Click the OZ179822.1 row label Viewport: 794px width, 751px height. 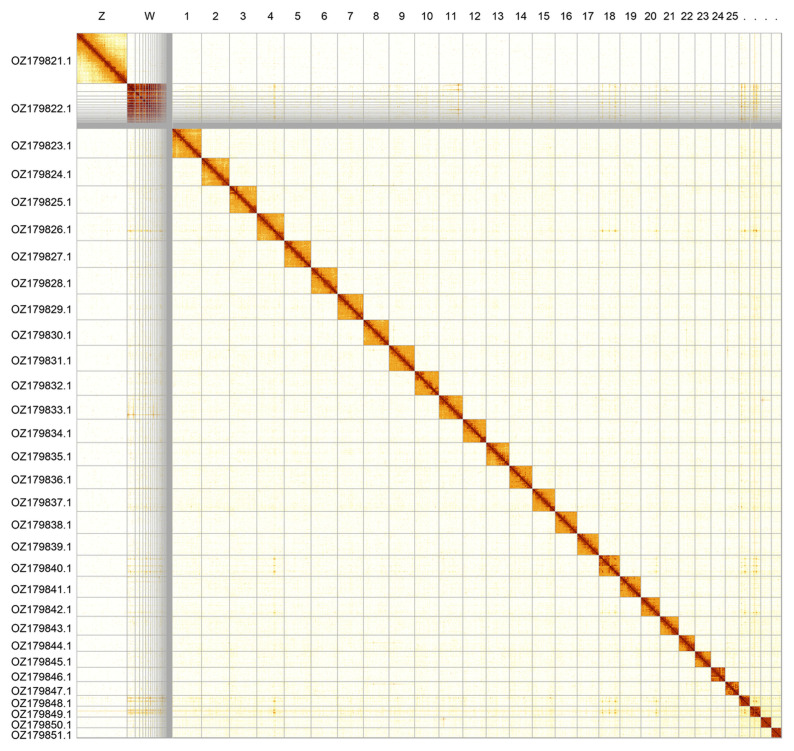(x=42, y=108)
